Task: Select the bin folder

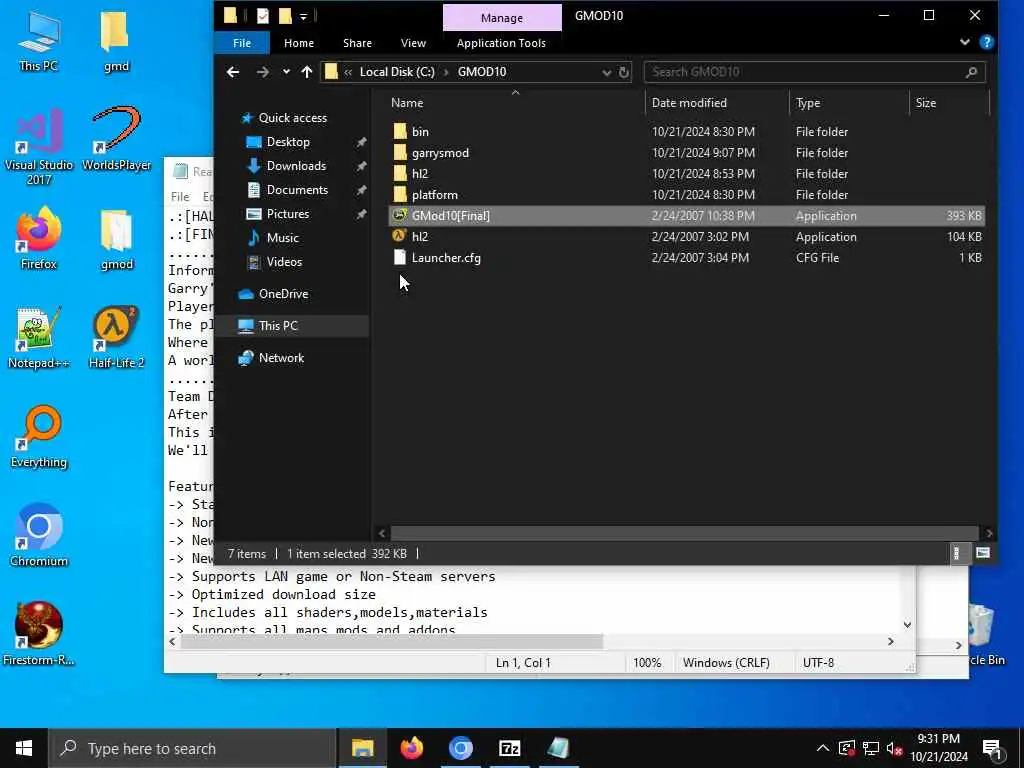Action: tap(686, 131)
